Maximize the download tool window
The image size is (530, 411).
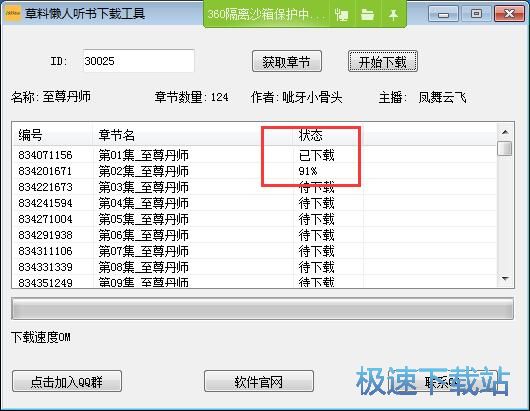click(x=476, y=14)
